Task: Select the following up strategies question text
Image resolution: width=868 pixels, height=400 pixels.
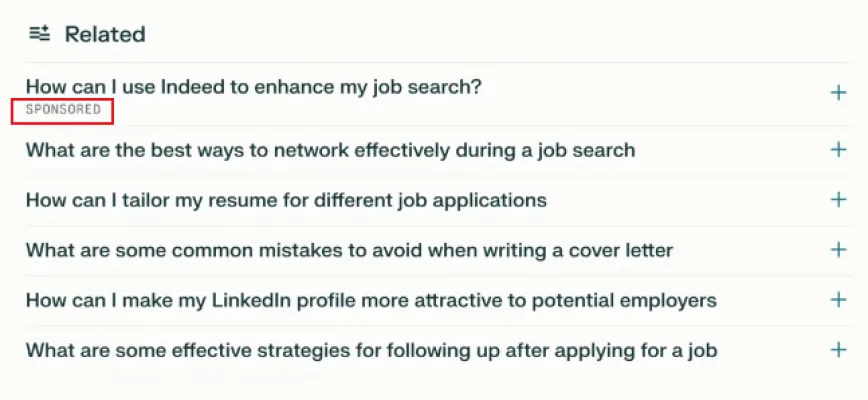Action: [x=371, y=350]
